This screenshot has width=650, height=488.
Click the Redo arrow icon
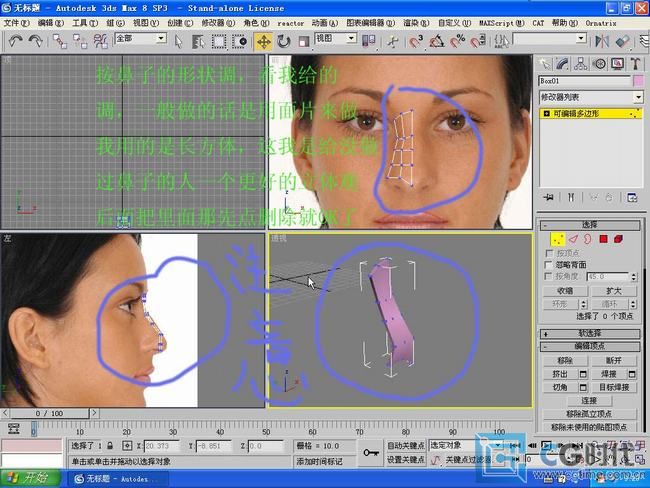35,41
